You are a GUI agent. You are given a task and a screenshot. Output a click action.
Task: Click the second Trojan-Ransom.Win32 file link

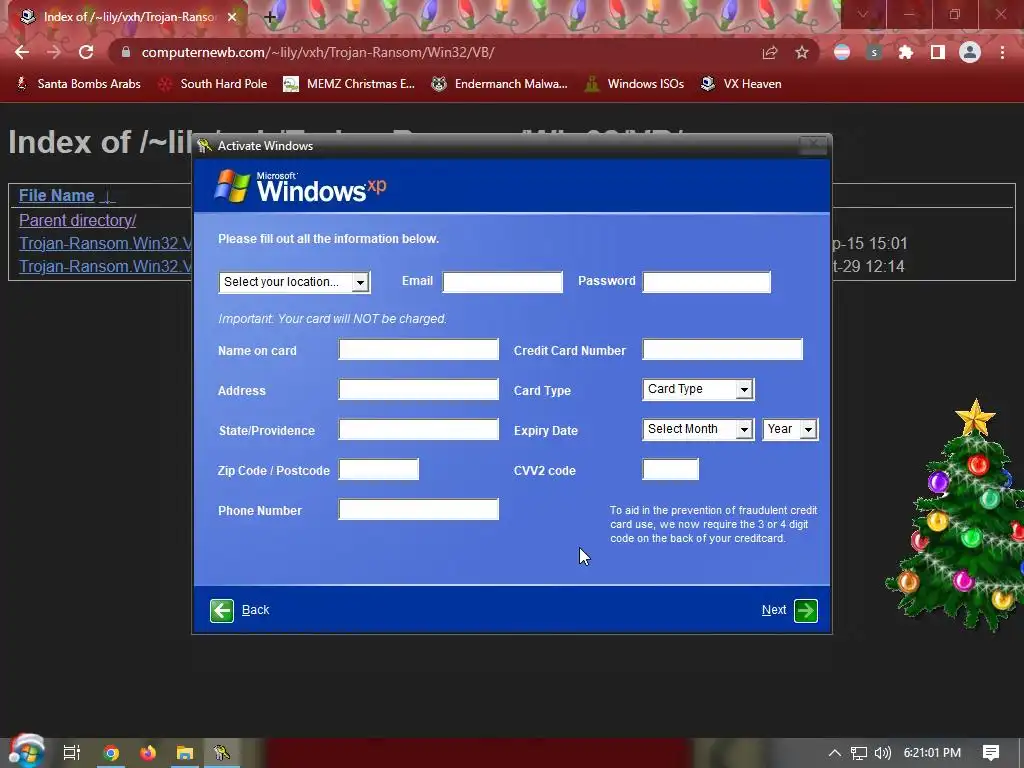(x=105, y=266)
